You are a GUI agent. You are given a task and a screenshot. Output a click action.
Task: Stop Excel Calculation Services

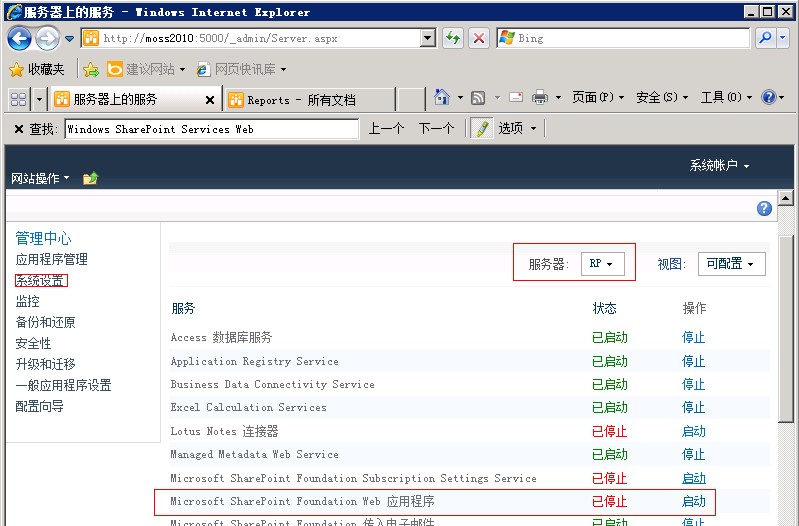pyautogui.click(x=694, y=407)
